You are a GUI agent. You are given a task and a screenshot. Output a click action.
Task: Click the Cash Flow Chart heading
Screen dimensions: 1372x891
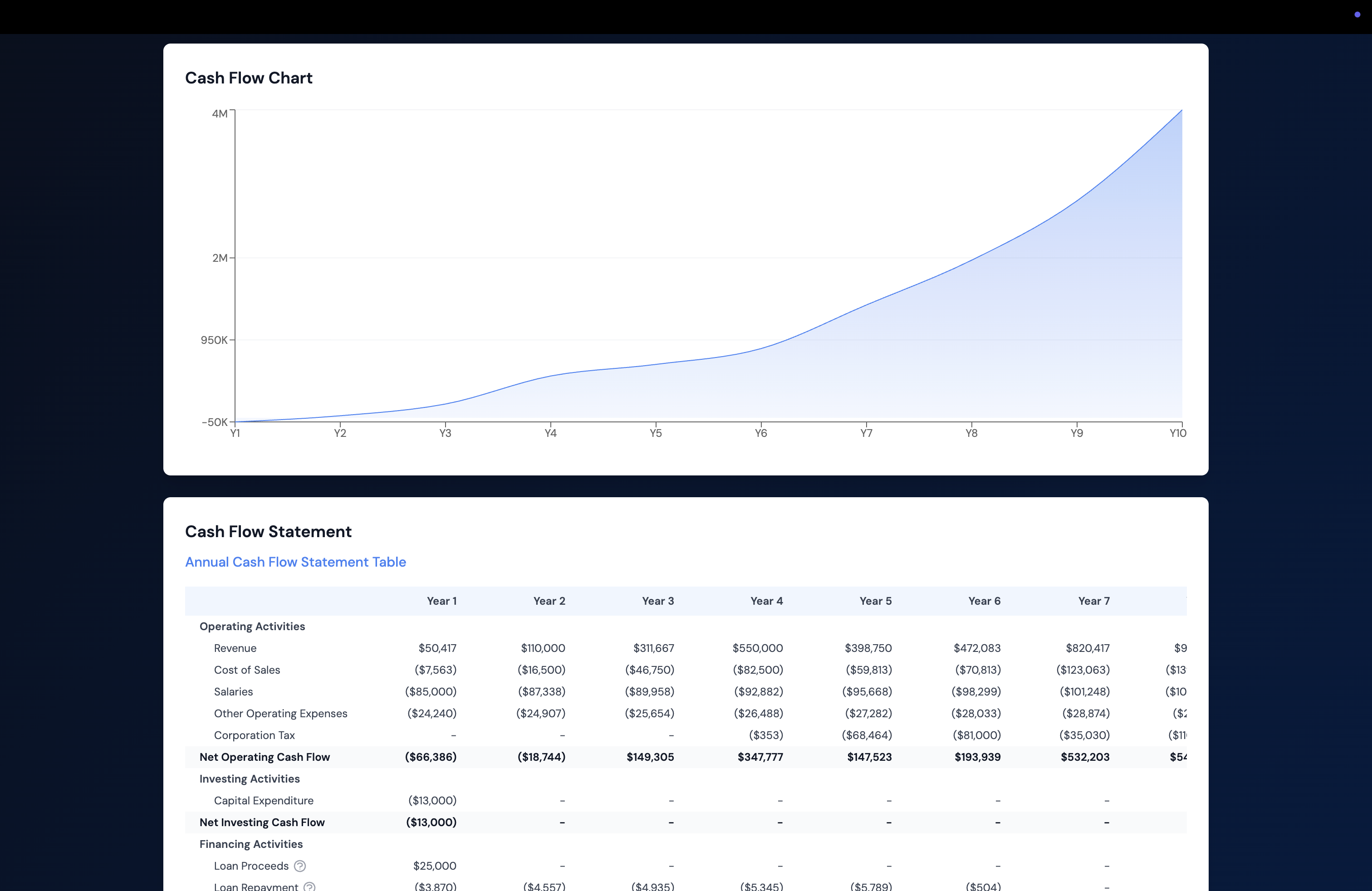click(249, 78)
